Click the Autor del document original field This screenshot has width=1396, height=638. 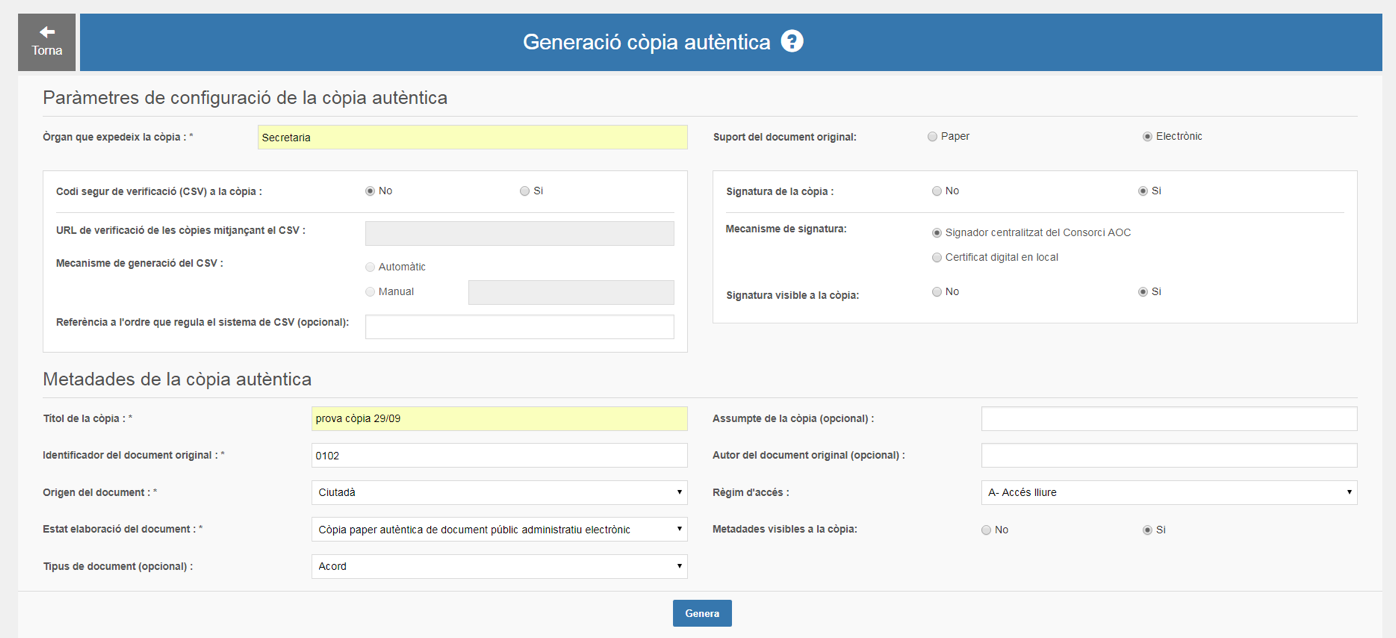point(1168,455)
